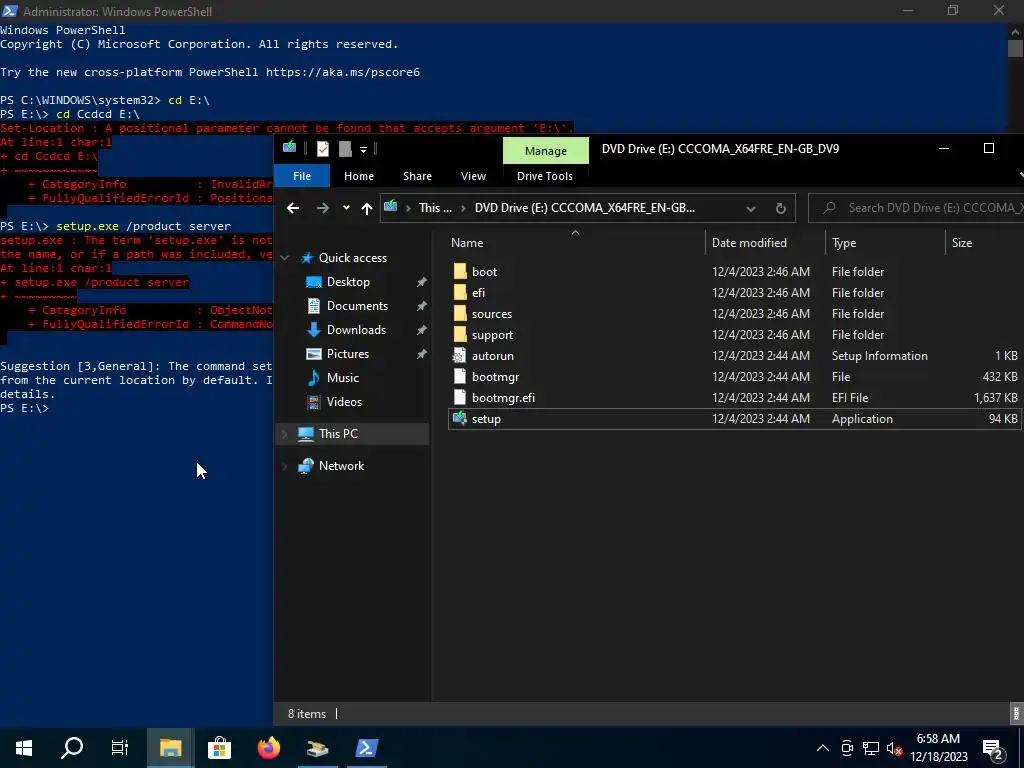Screen dimensions: 1024x768
Task: Open Downloads in Quick access
Action: pos(356,330)
